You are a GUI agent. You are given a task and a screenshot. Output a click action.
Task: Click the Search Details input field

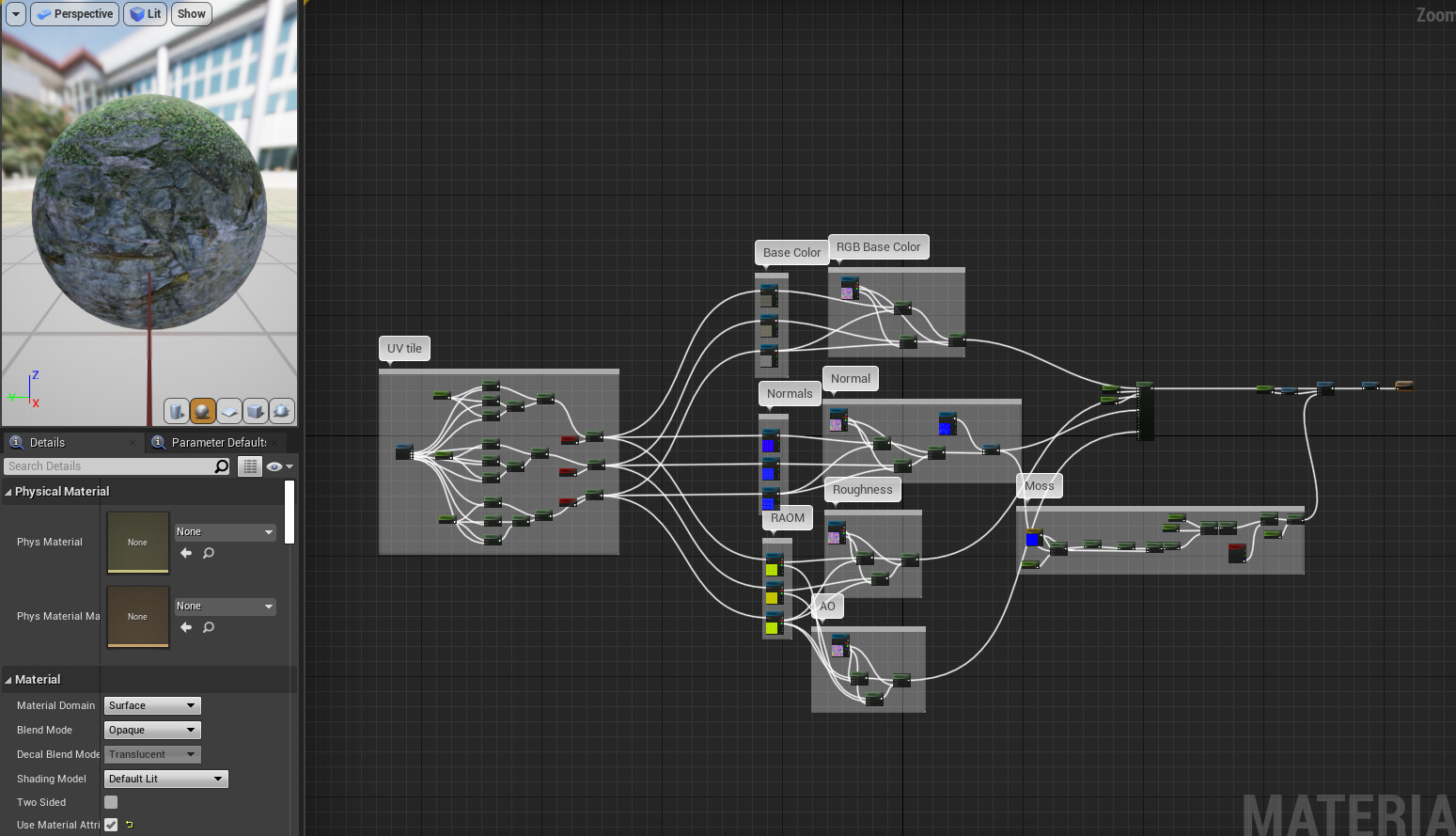tap(108, 466)
